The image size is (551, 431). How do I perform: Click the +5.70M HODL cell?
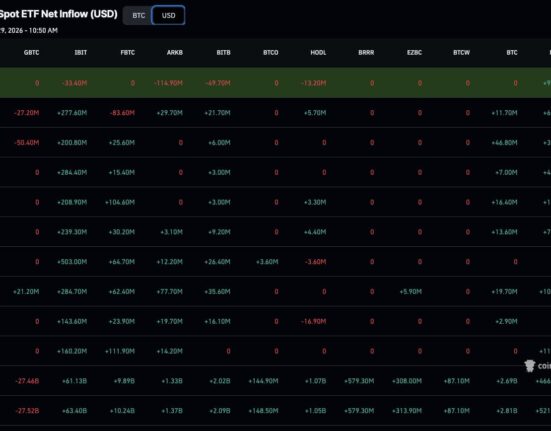click(315, 113)
